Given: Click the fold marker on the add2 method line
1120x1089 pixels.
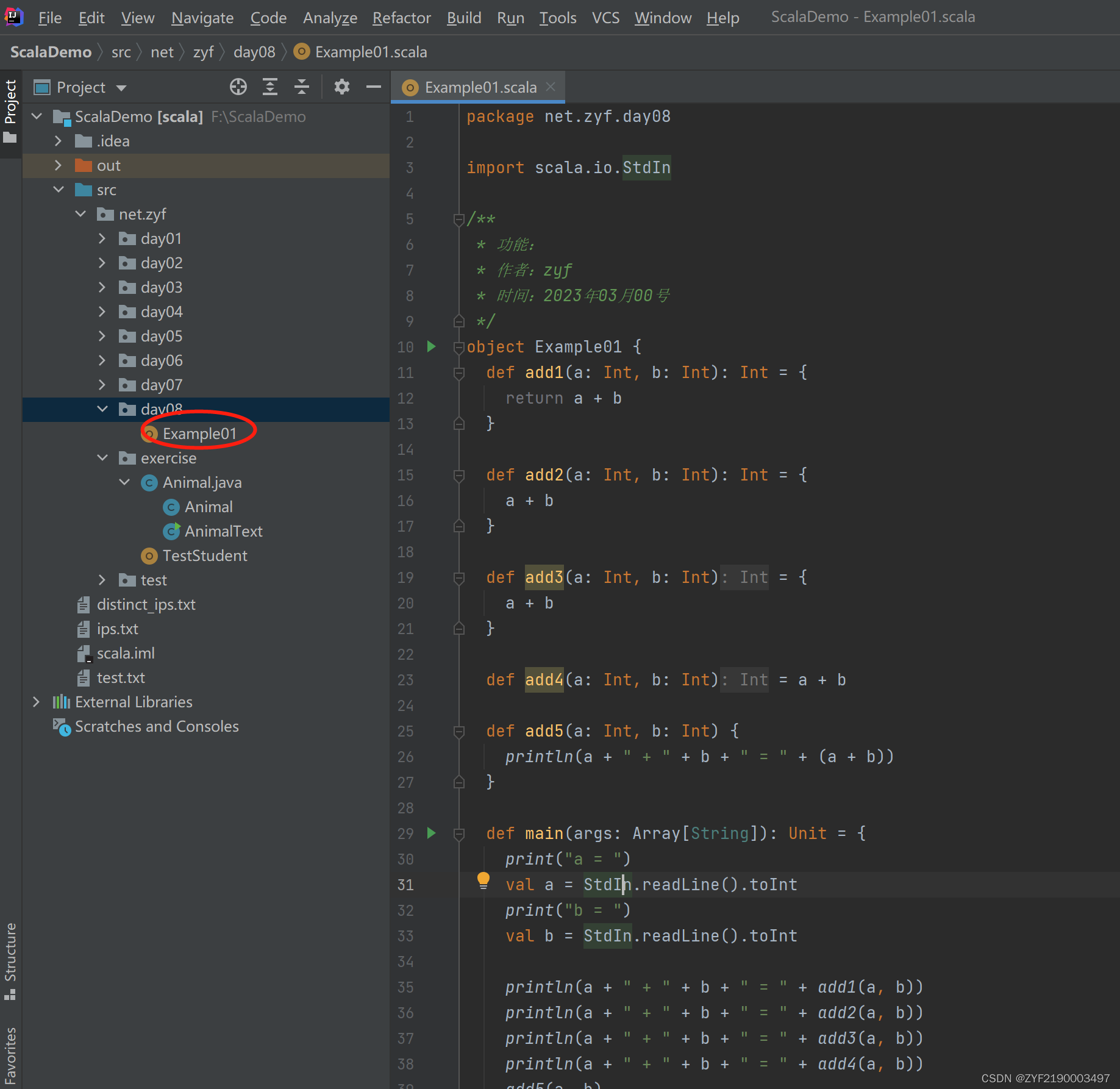Looking at the screenshot, I should point(459,475).
